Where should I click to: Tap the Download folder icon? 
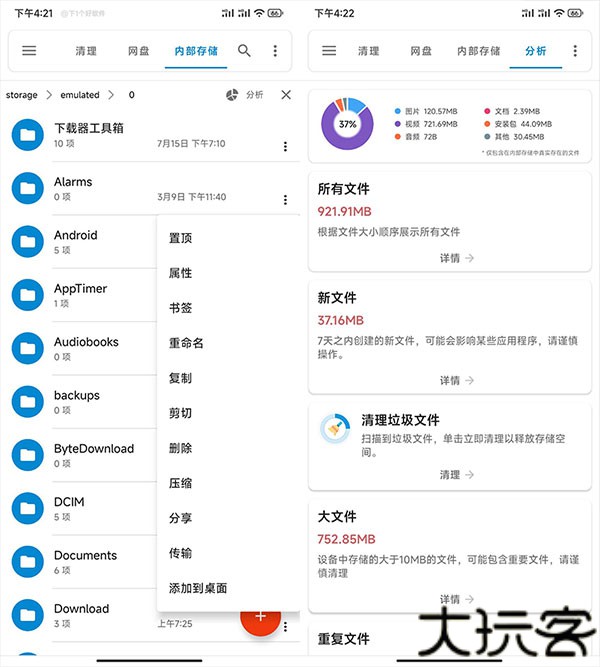(28, 615)
